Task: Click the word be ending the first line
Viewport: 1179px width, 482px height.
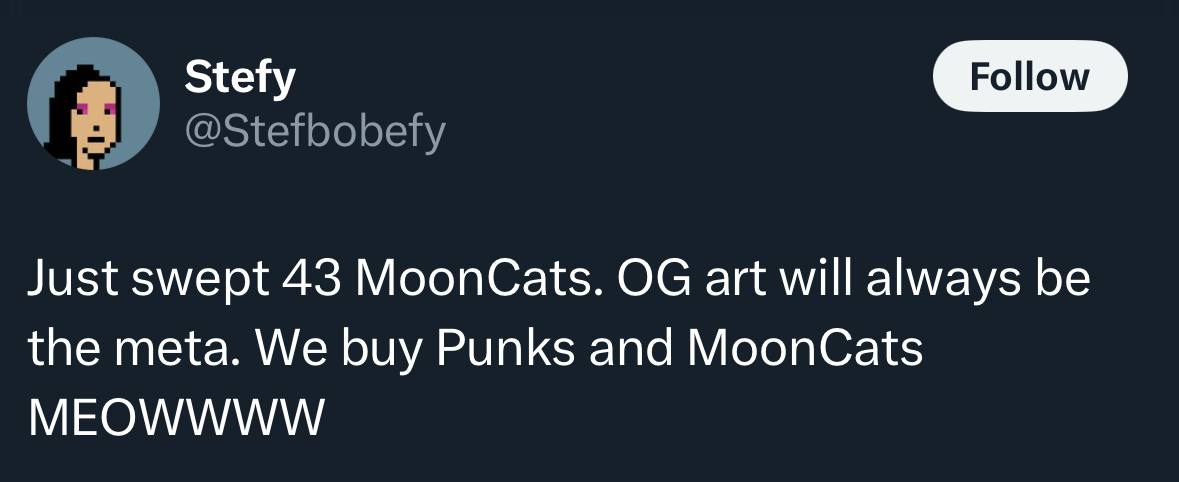Action: click(1066, 277)
